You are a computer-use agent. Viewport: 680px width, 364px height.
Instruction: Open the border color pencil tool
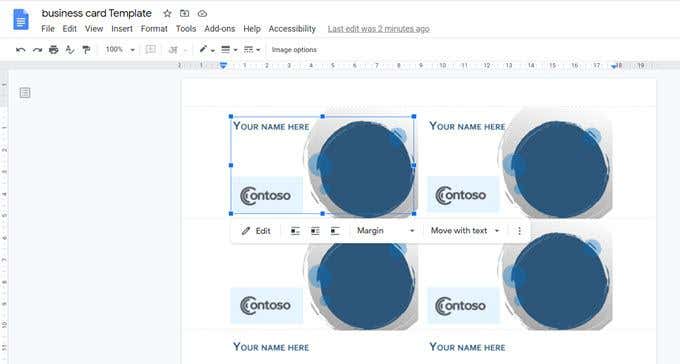(x=206, y=49)
